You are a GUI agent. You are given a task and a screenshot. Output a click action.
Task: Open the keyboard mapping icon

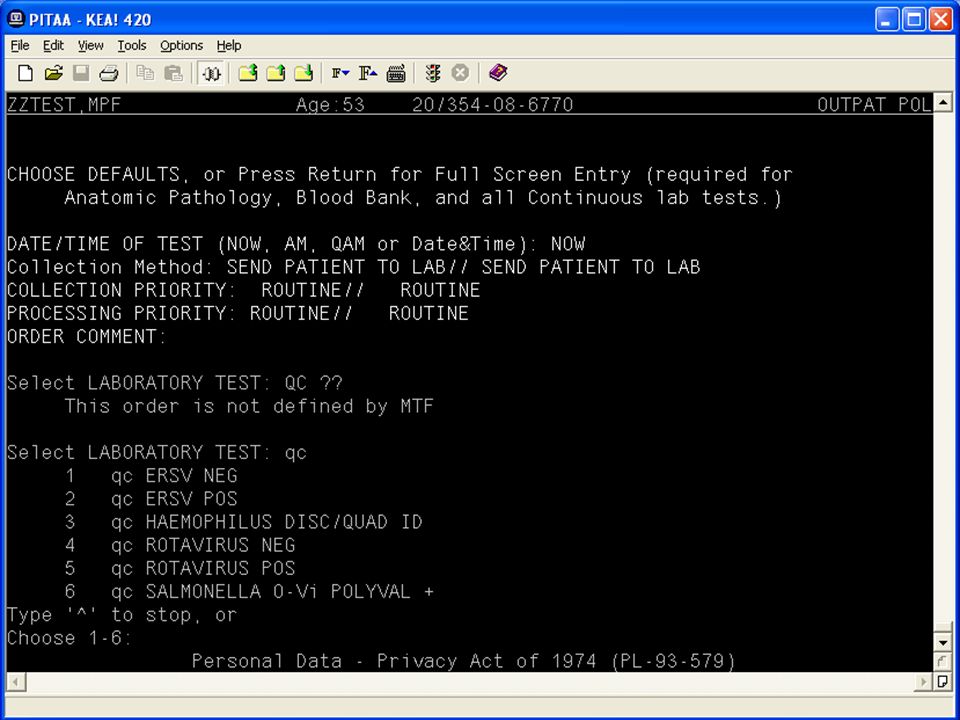coord(396,74)
